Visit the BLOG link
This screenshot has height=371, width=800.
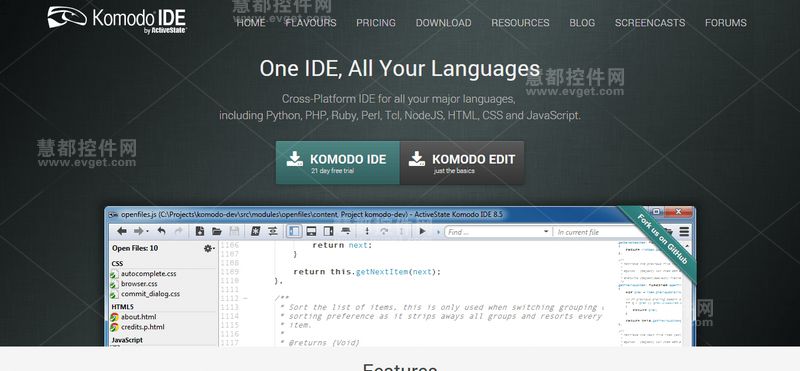click(x=582, y=23)
